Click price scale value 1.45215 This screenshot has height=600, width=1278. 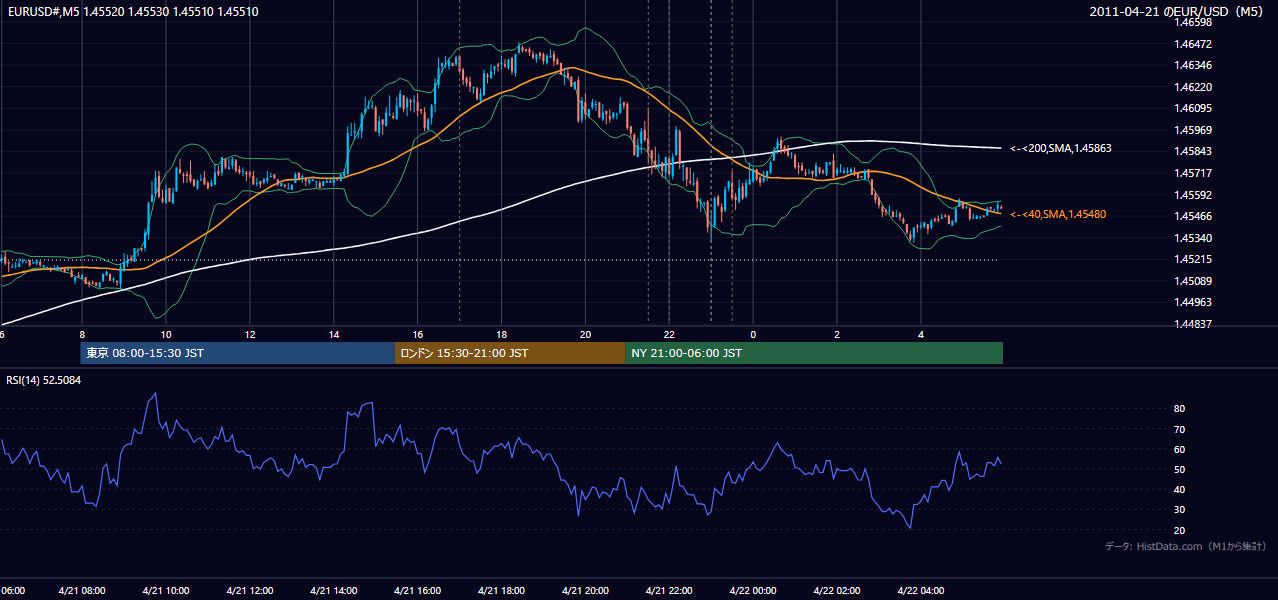[1194, 259]
